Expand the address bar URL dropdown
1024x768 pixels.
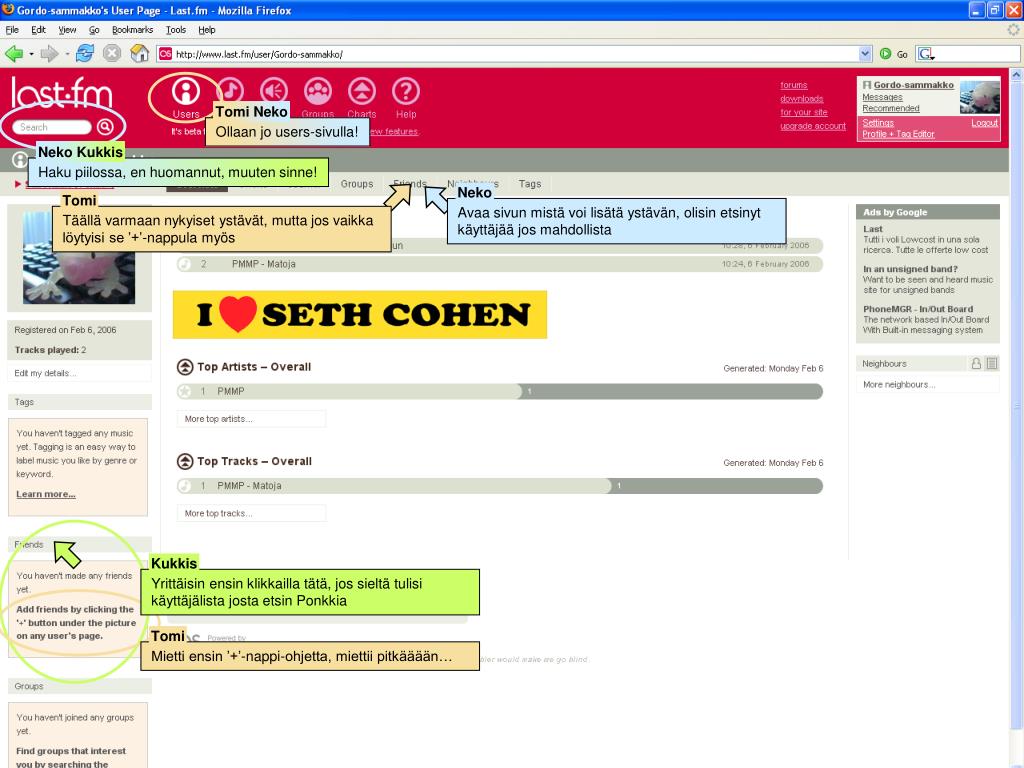(x=865, y=54)
